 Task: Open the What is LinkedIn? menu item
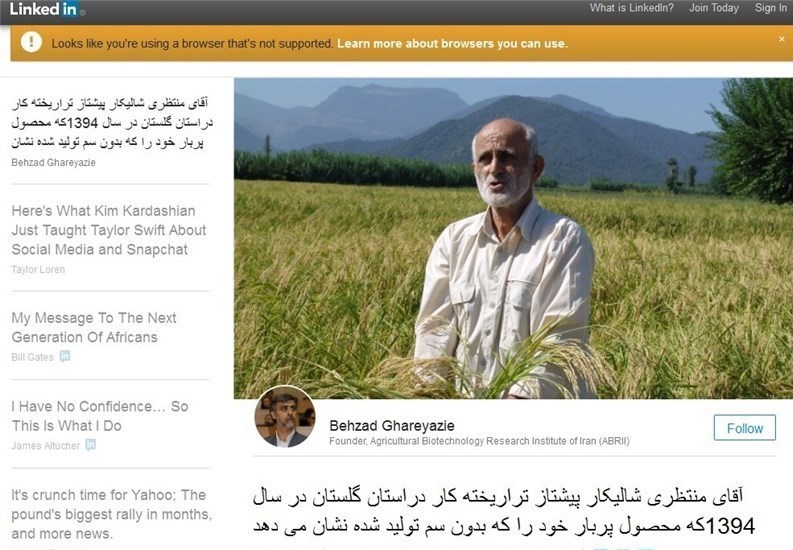pos(631,8)
